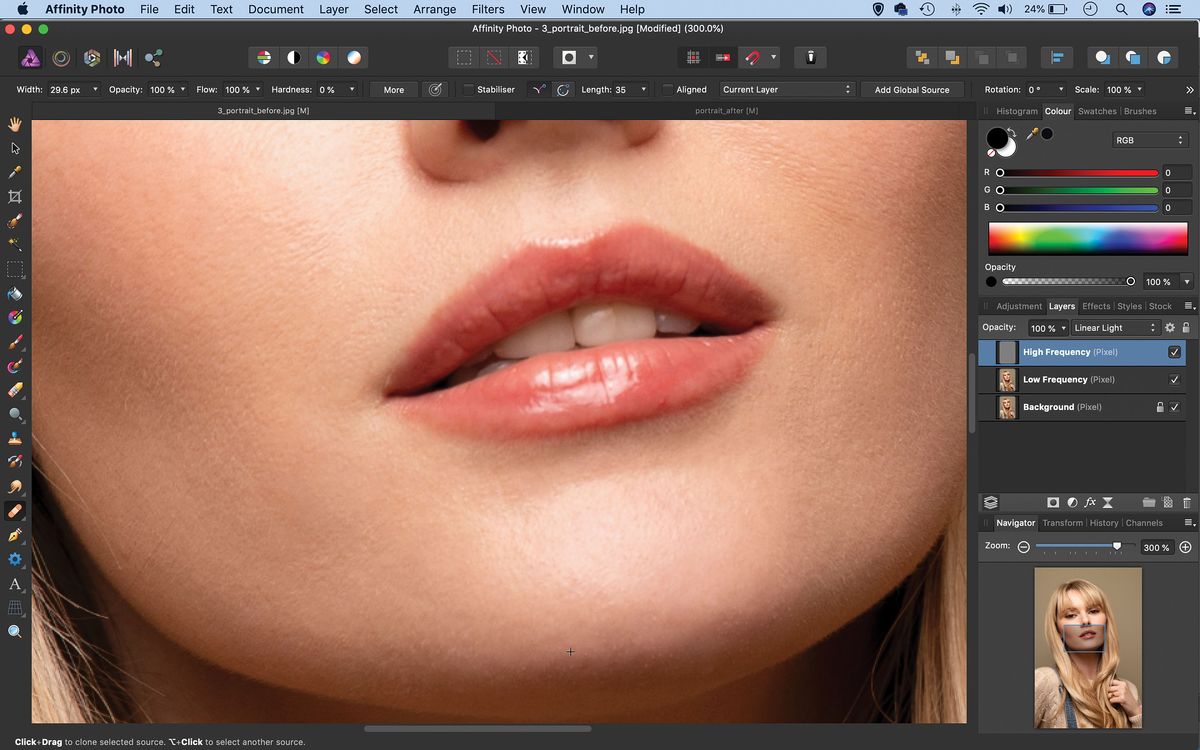Open the Current Layer source dropdown
1200x750 pixels.
tap(786, 89)
